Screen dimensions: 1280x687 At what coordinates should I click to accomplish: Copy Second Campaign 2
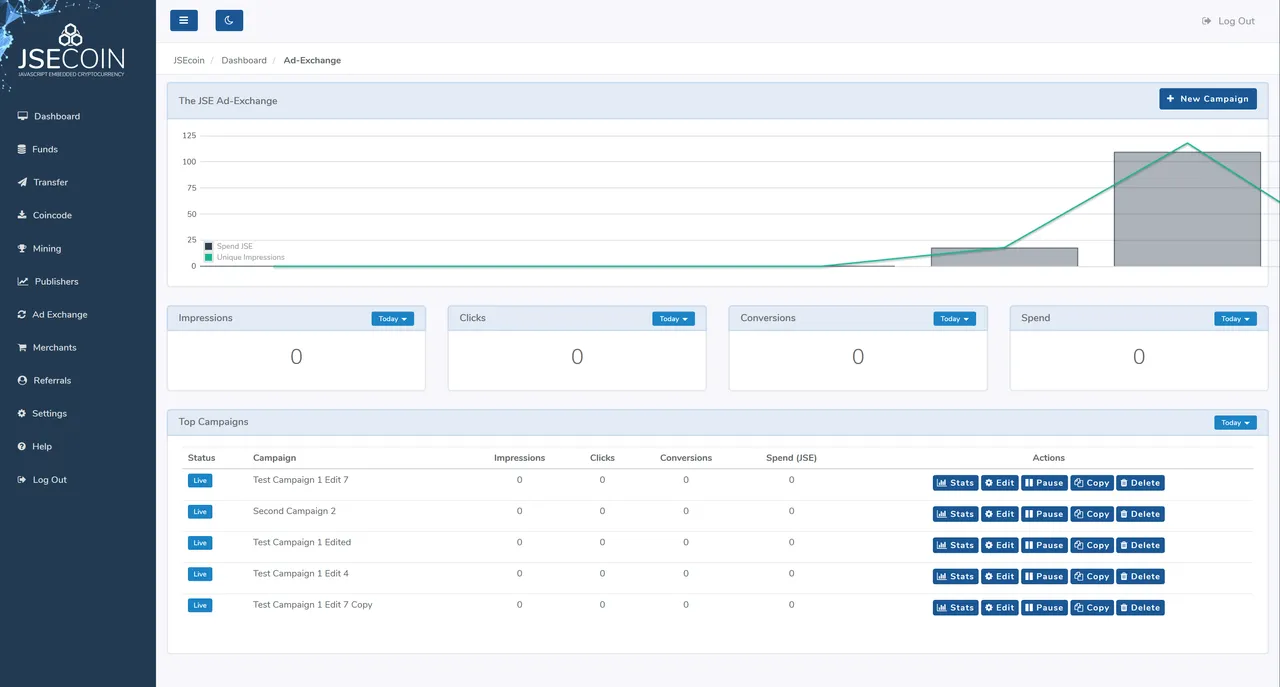(x=1092, y=514)
